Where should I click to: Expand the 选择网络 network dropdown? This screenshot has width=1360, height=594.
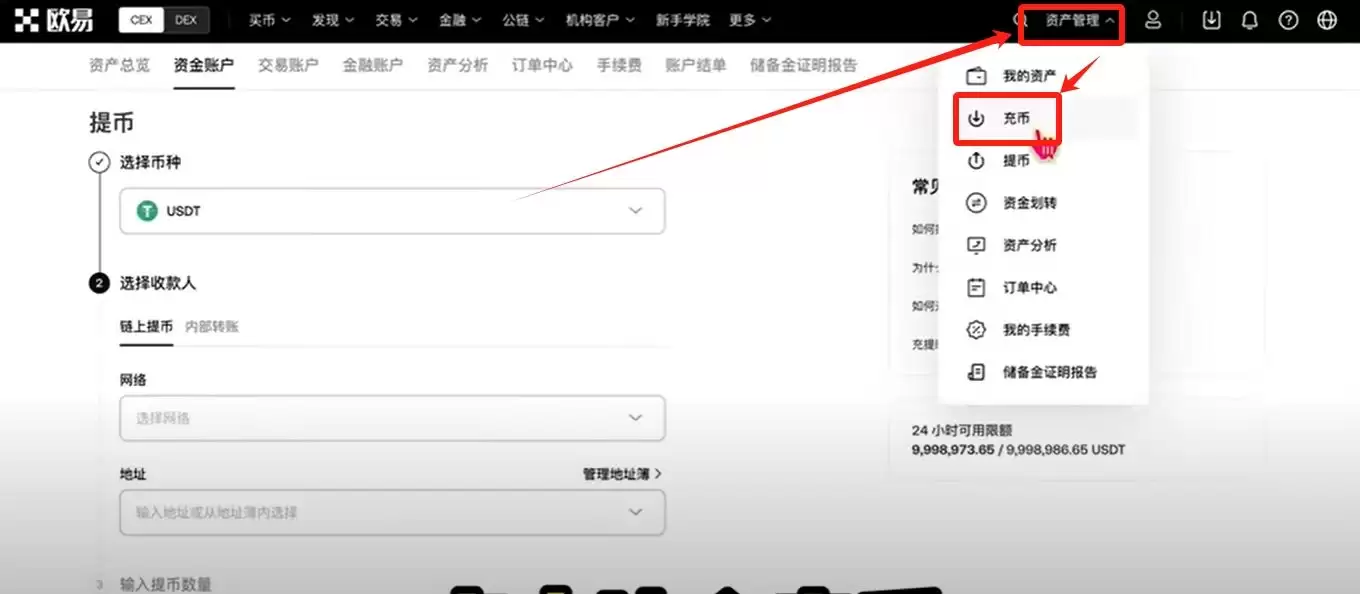pos(634,417)
